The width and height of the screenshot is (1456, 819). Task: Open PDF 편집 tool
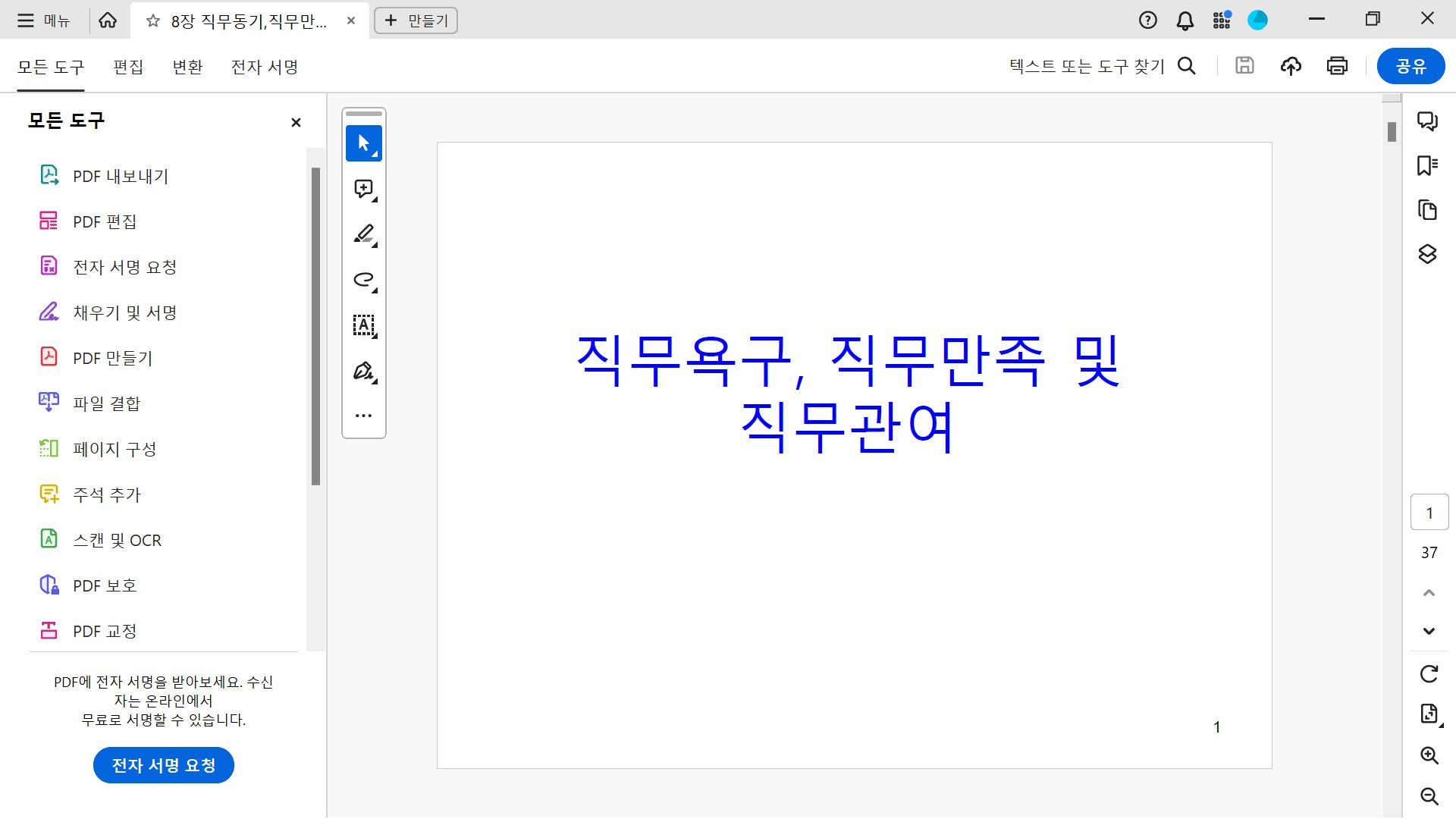[x=104, y=221]
